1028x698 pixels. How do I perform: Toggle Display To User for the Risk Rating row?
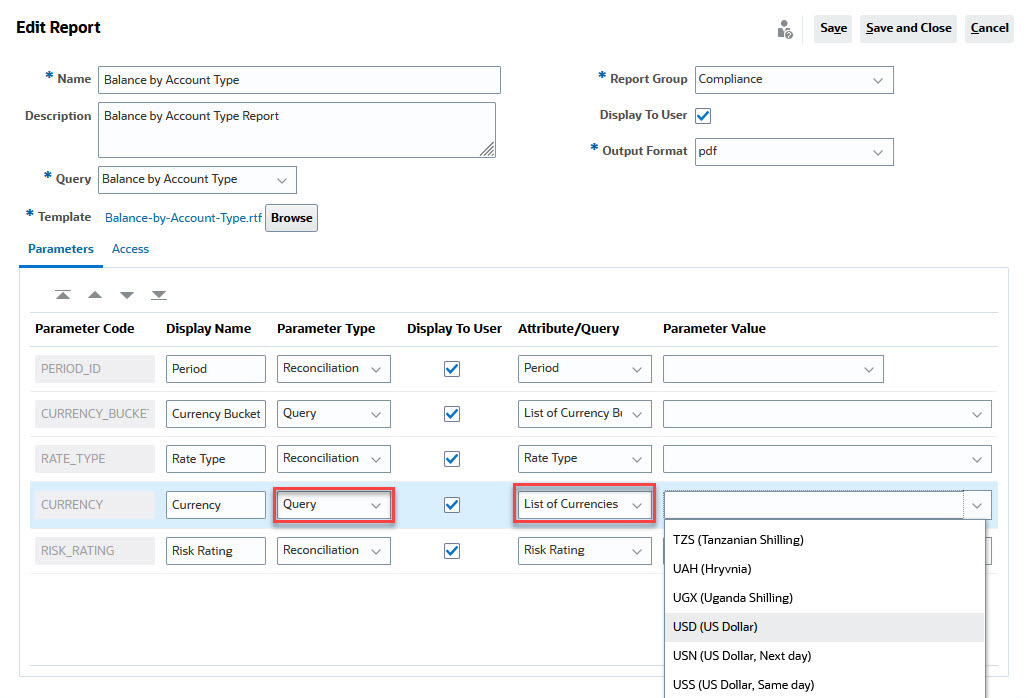point(452,551)
